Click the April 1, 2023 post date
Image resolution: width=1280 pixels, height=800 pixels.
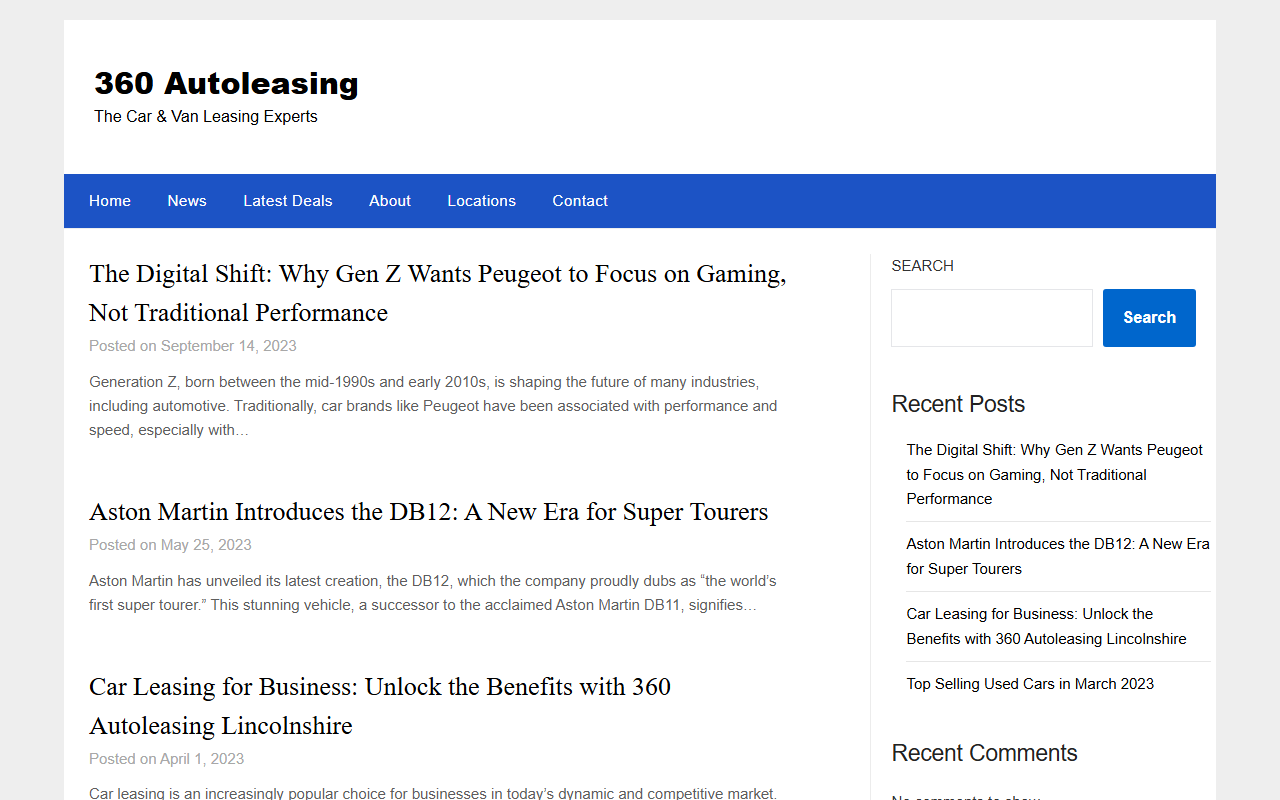pyautogui.click(x=202, y=759)
